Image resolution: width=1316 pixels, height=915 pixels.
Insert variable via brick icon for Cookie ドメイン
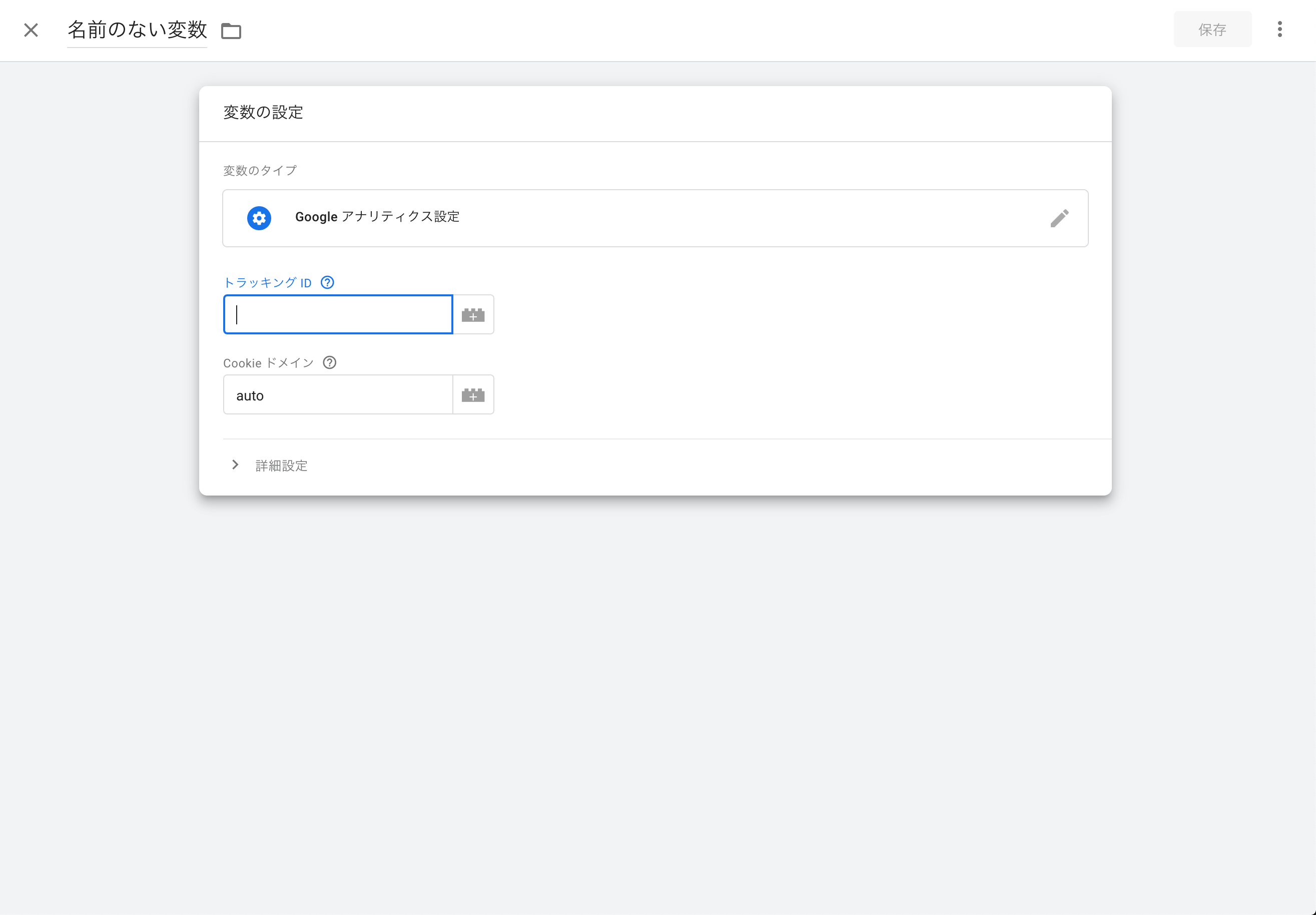473,394
